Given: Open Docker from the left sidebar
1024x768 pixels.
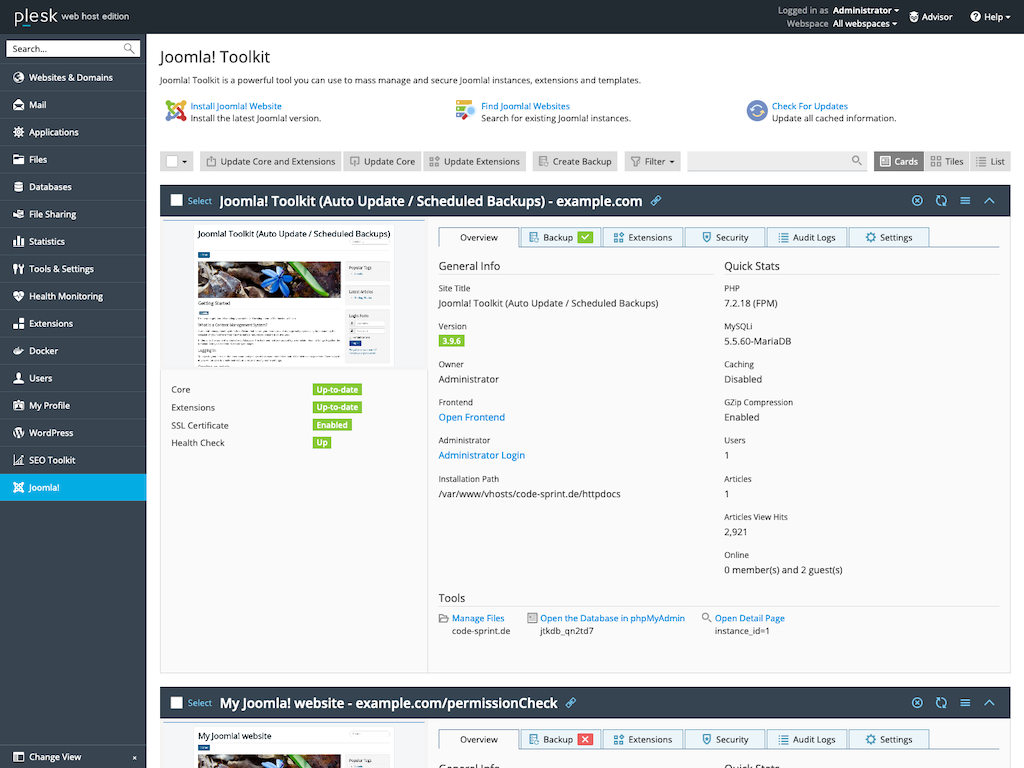Looking at the screenshot, I should point(41,350).
